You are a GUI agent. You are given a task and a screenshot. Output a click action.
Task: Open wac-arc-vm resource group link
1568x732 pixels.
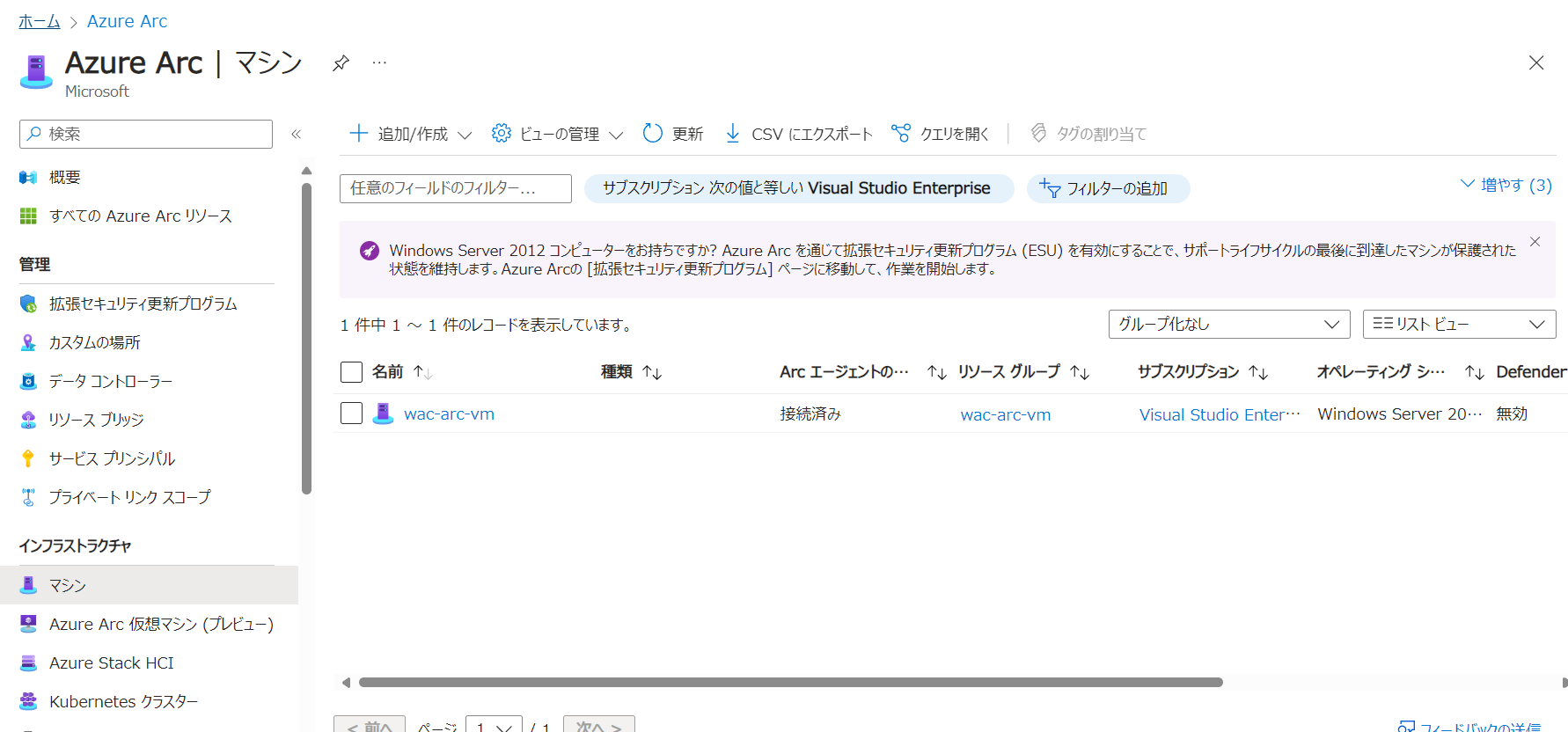[x=1006, y=414]
